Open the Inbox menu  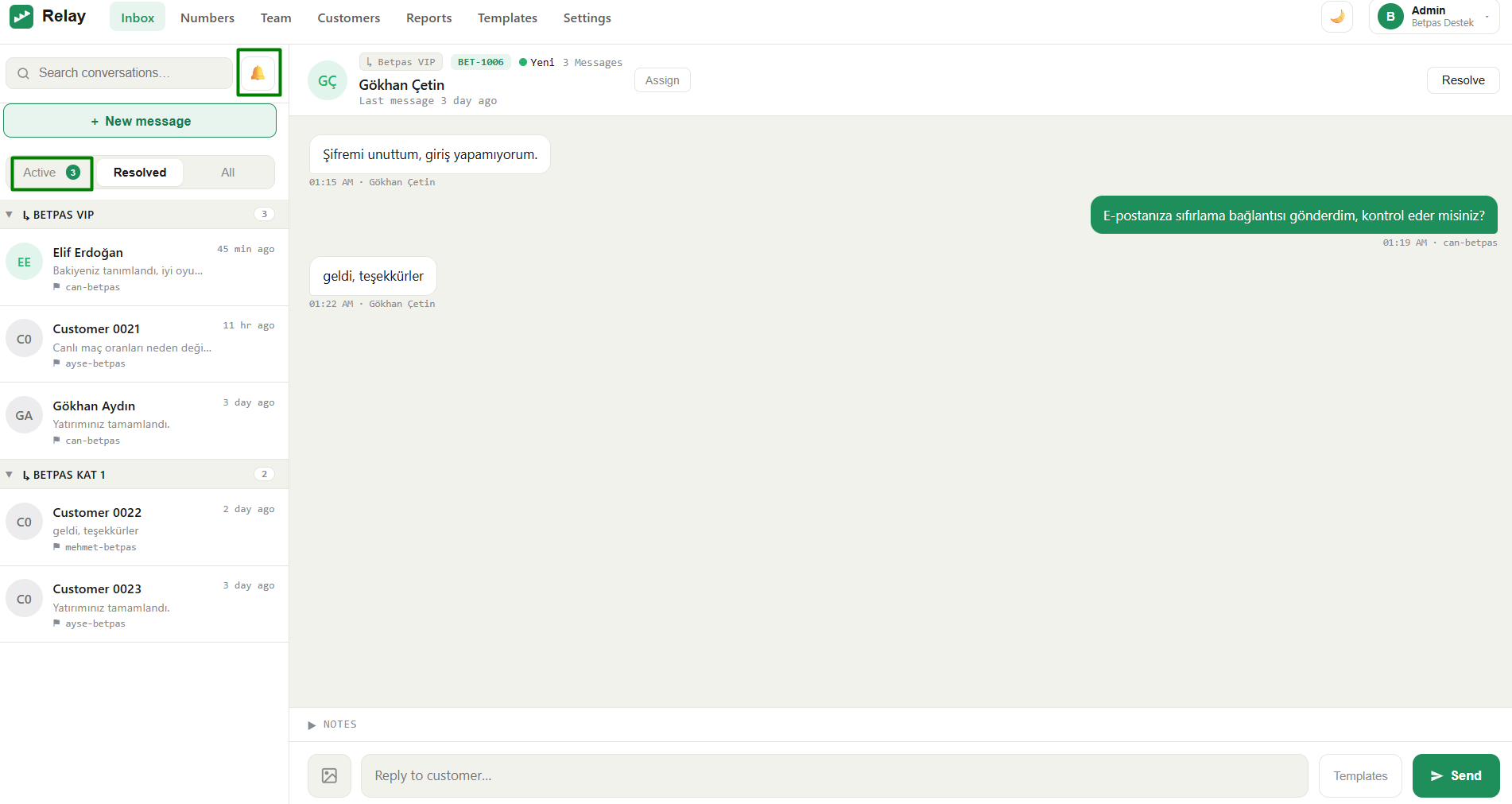(138, 17)
